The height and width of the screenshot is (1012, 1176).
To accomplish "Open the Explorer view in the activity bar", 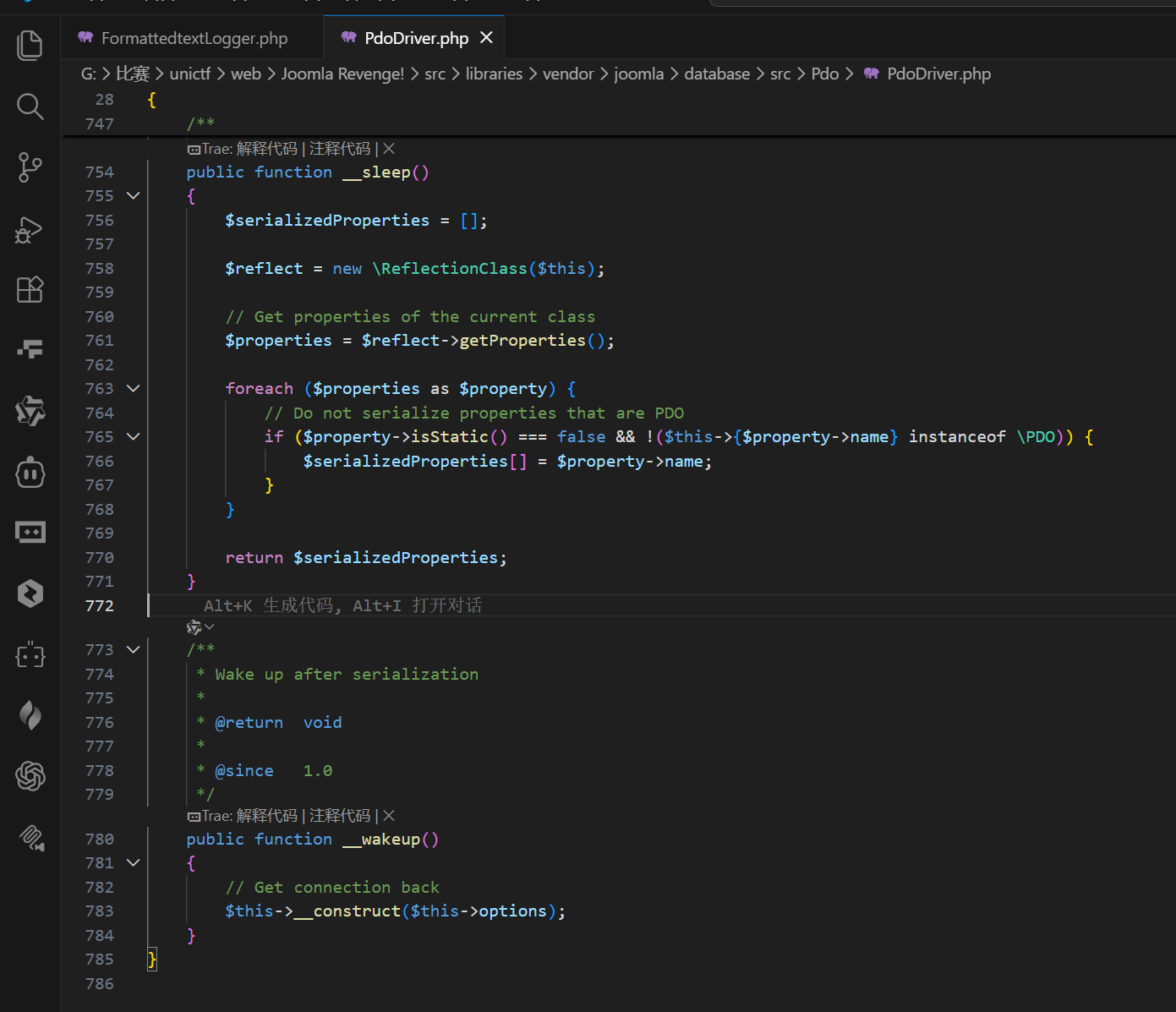I will tap(30, 45).
